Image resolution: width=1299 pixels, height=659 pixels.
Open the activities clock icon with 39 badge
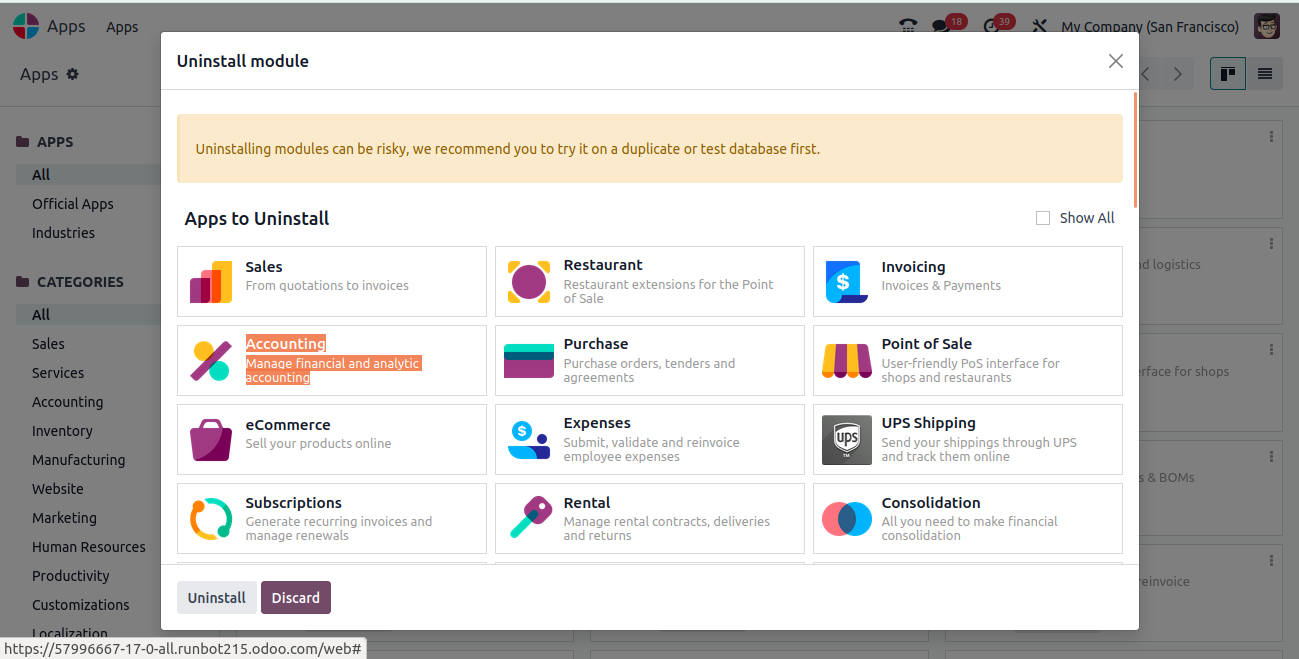coord(991,27)
